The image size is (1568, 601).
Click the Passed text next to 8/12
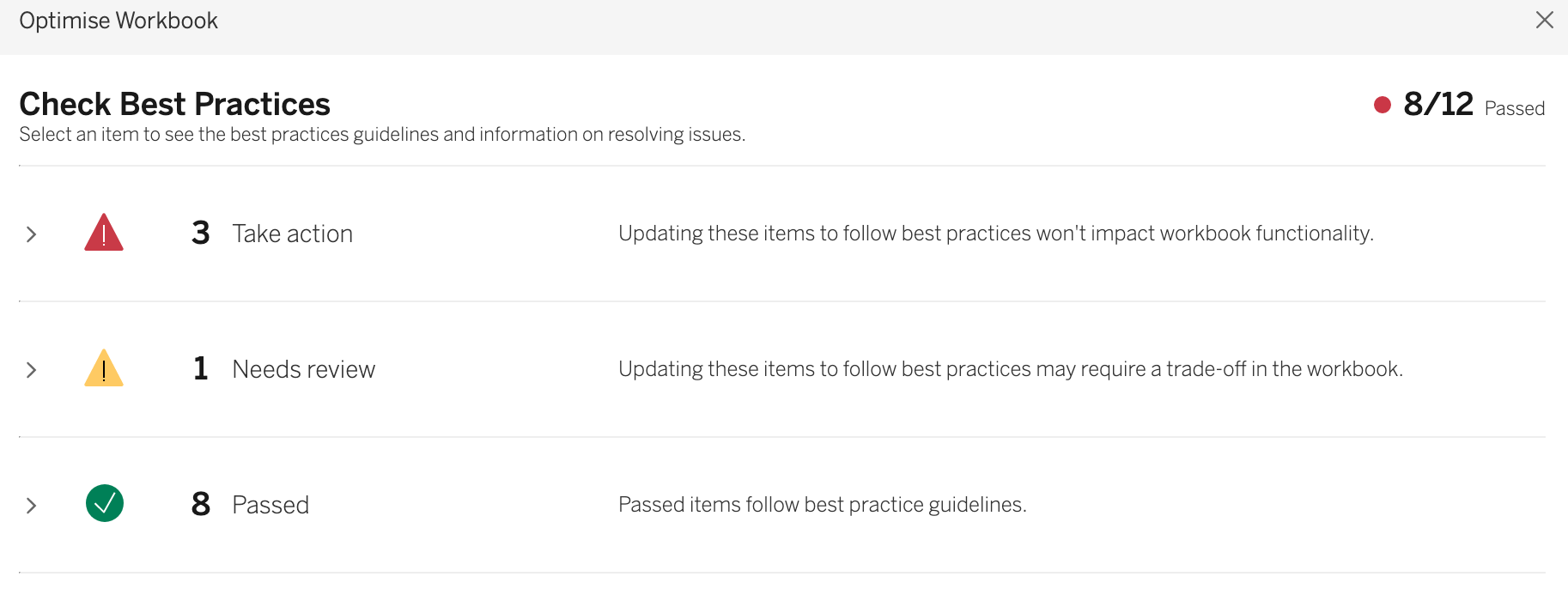(1514, 108)
